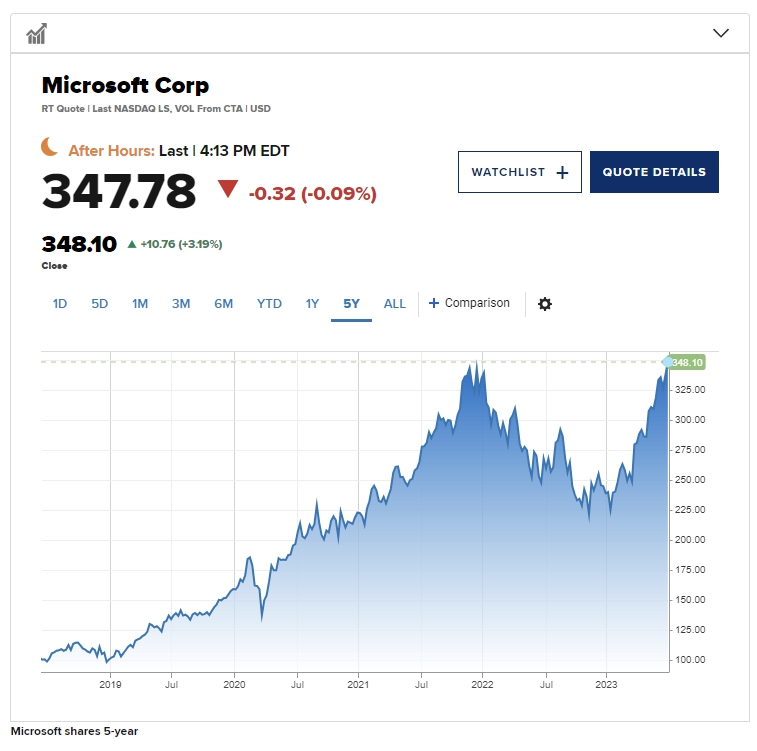This screenshot has width=757, height=751.
Task: Add Microsoft to the Watchlist
Action: coord(519,172)
